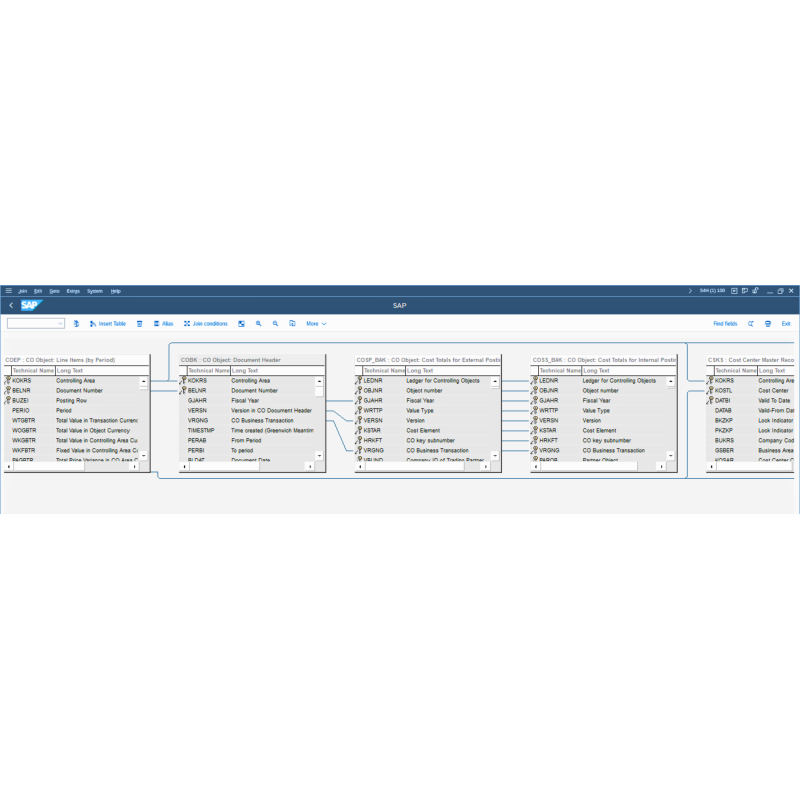This screenshot has width=800, height=800.
Task: Click the SAP logo
Action: click(x=30, y=305)
